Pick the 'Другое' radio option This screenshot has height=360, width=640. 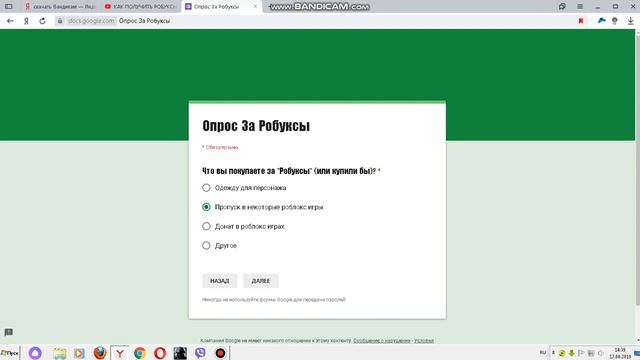206,245
